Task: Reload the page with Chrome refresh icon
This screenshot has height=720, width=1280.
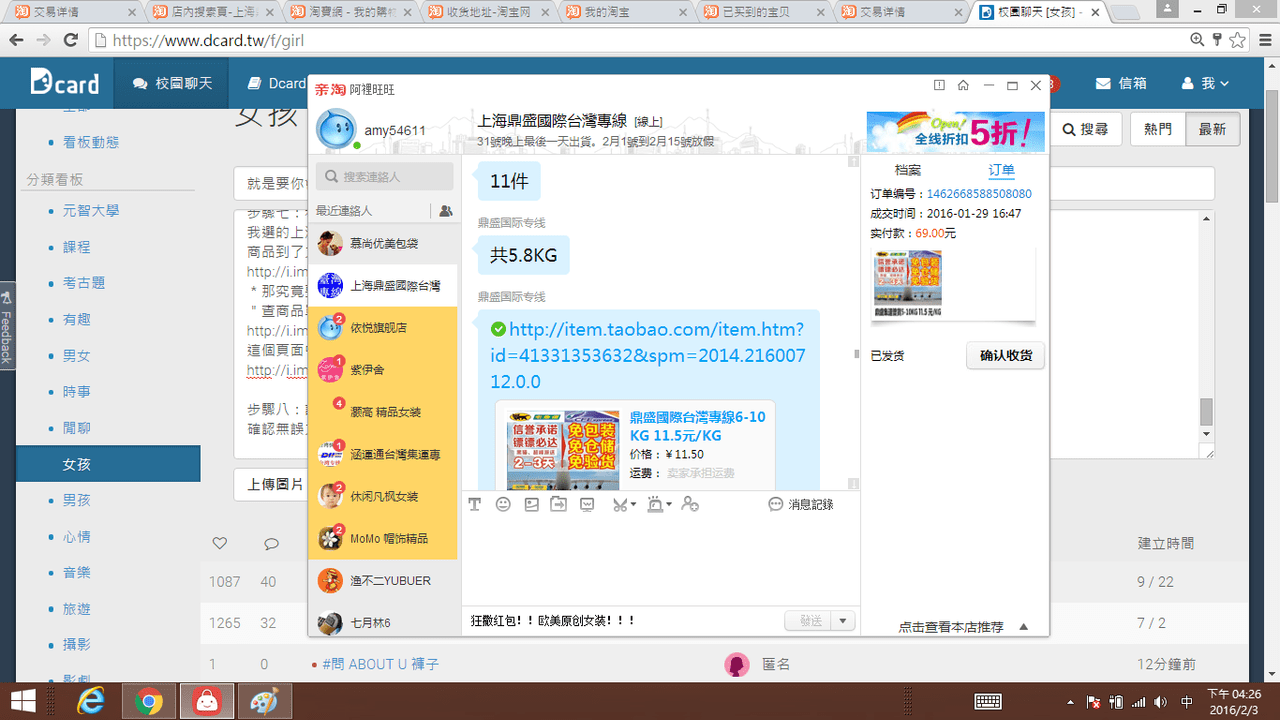Action: 70,40
